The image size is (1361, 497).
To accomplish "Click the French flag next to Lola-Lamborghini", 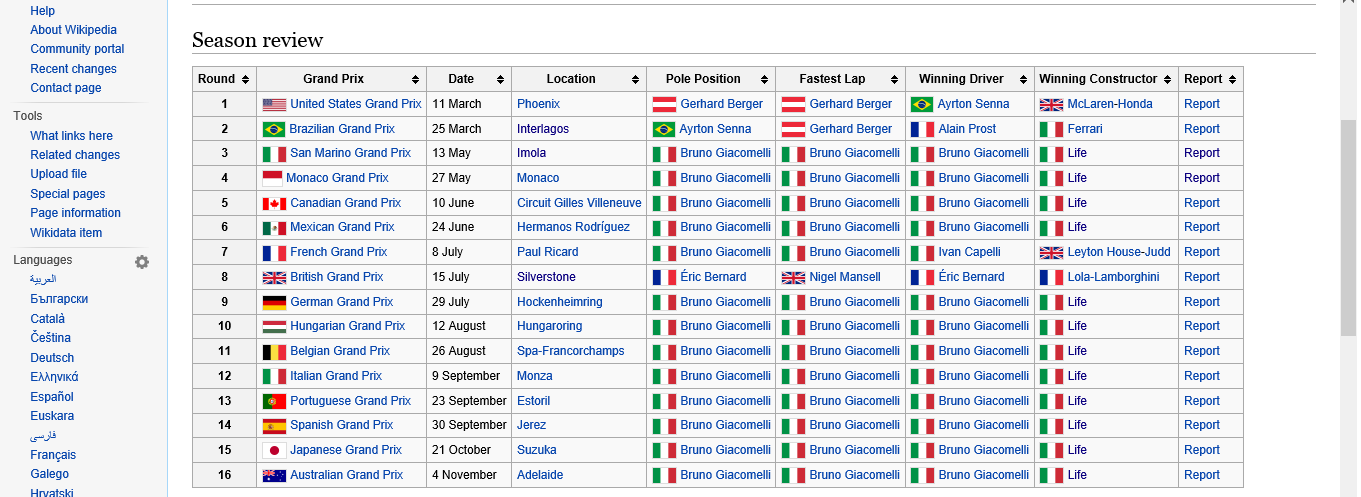I will coord(1051,277).
